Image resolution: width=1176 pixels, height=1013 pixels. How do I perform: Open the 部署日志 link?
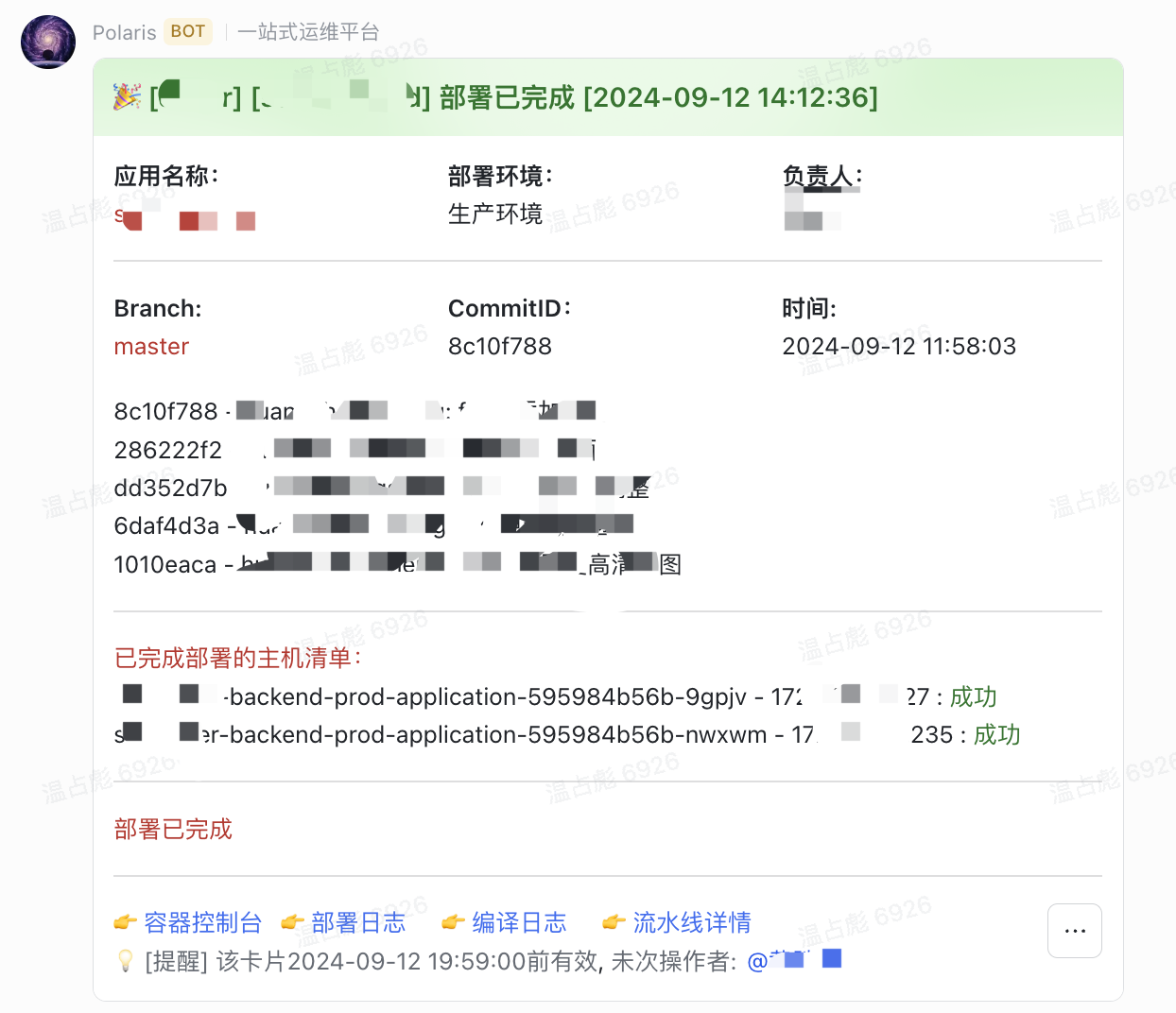point(358,922)
